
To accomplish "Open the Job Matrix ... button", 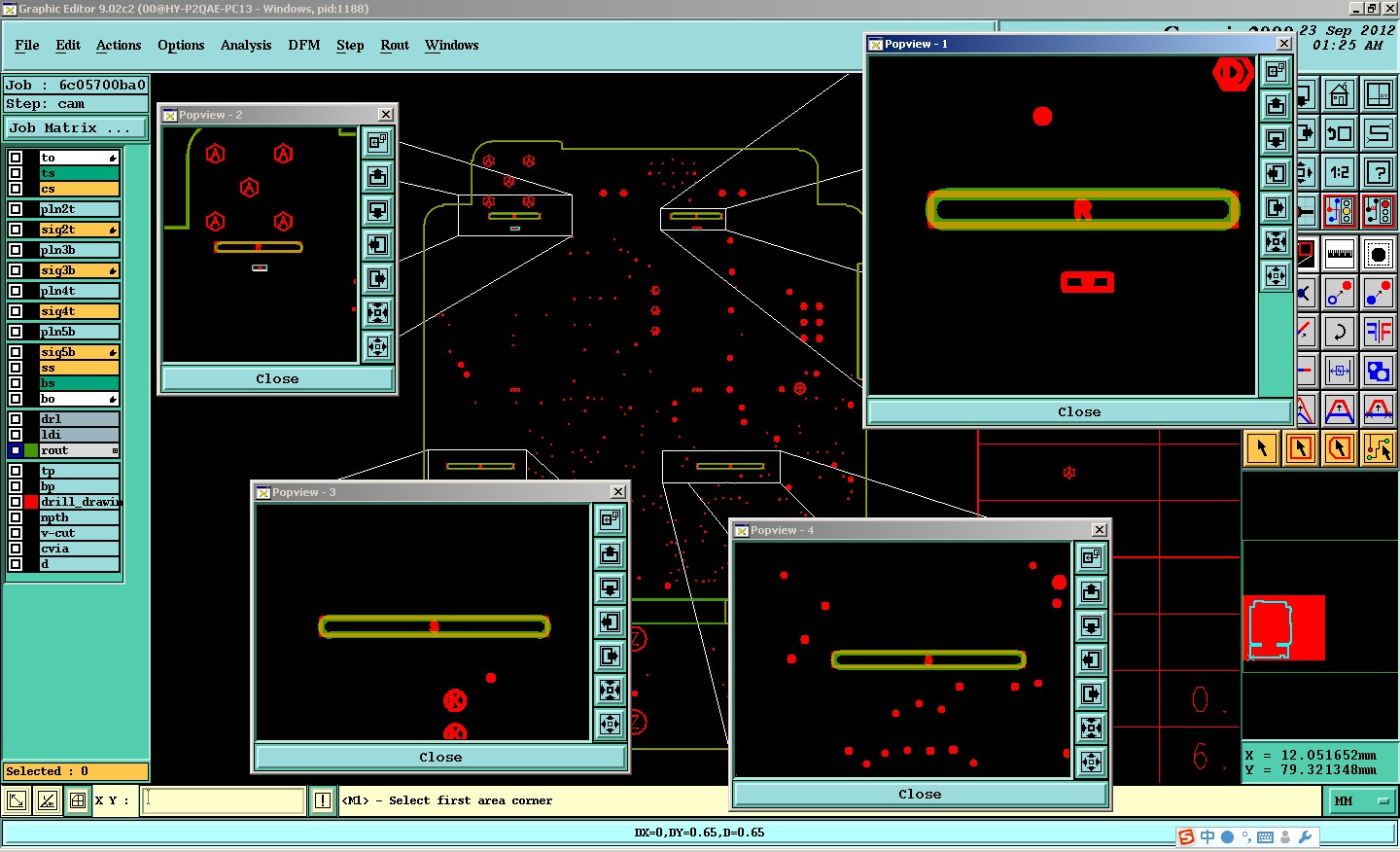I will tap(76, 127).
